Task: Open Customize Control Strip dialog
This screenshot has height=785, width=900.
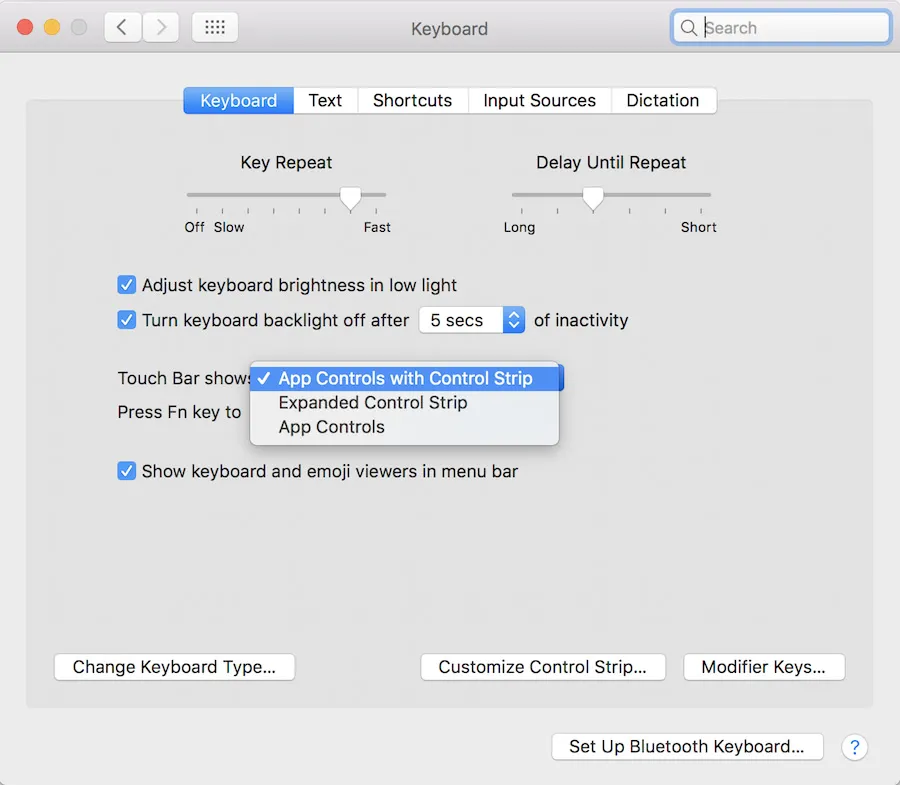Action: tap(543, 667)
